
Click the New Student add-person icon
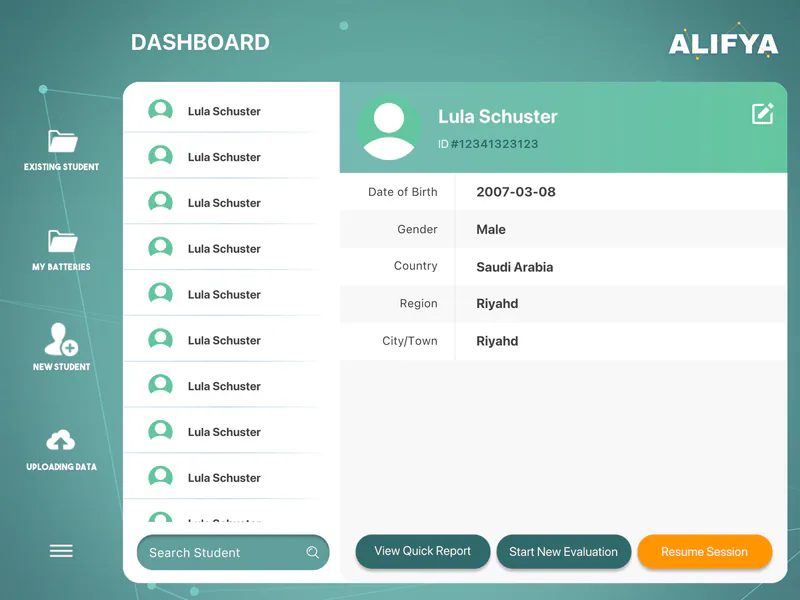click(x=61, y=339)
